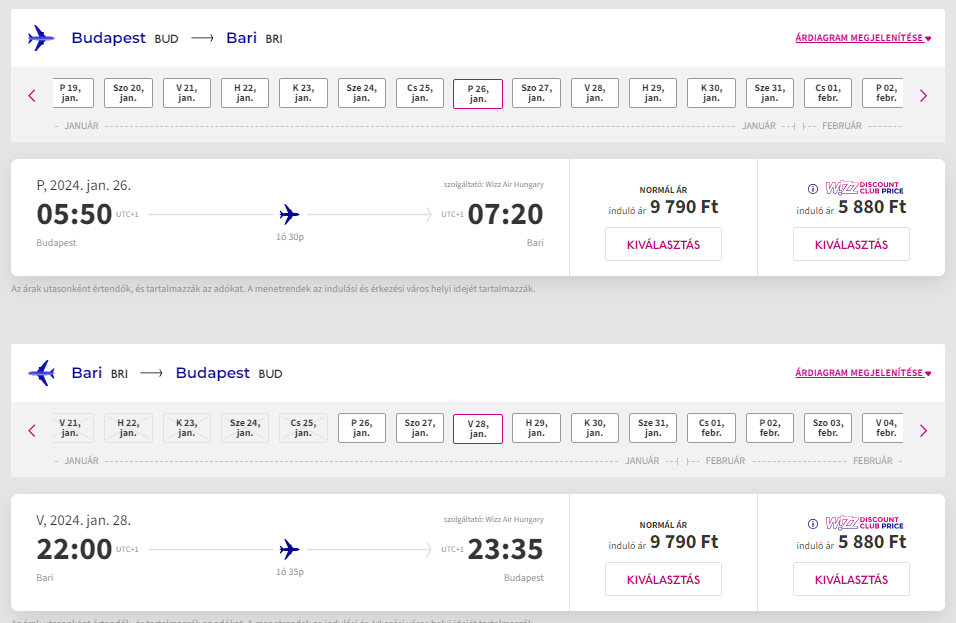Pick outbound date Cs 01, febr.
This screenshot has height=623, width=956.
tap(828, 93)
